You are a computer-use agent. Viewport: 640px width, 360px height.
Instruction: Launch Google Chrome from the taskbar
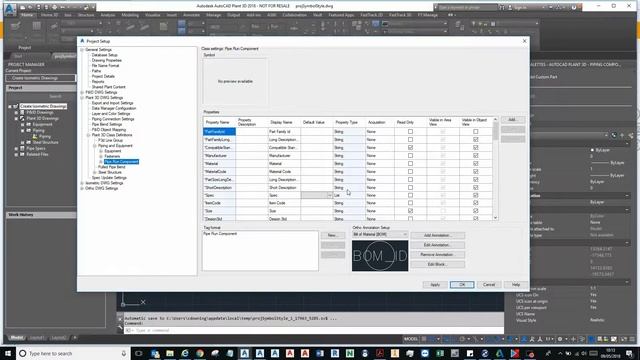(200, 353)
